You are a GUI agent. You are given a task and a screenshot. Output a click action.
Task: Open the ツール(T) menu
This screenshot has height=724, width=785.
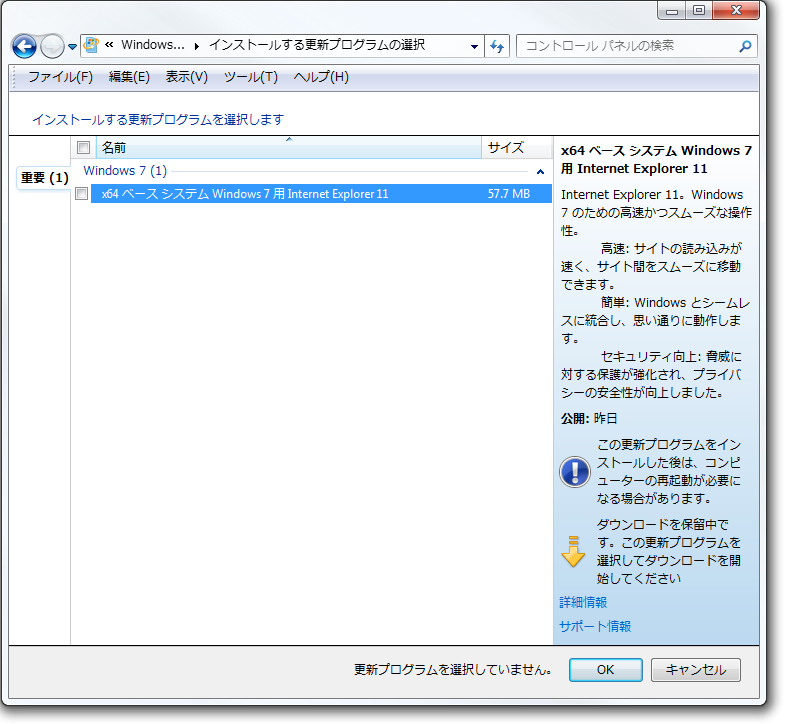[250, 77]
